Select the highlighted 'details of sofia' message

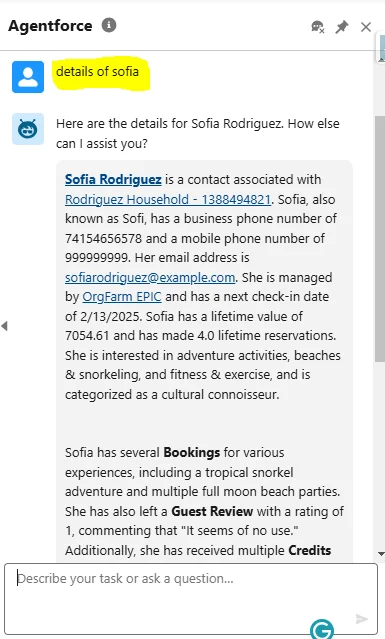coord(97,72)
